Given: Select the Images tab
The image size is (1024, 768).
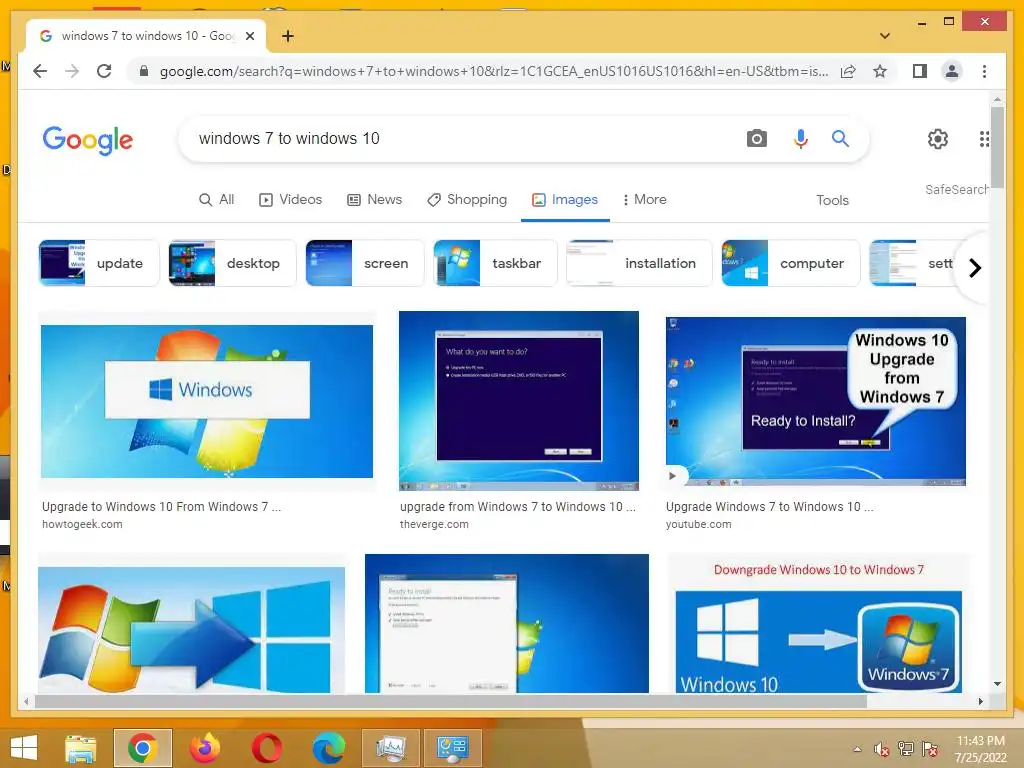Looking at the screenshot, I should pos(565,199).
